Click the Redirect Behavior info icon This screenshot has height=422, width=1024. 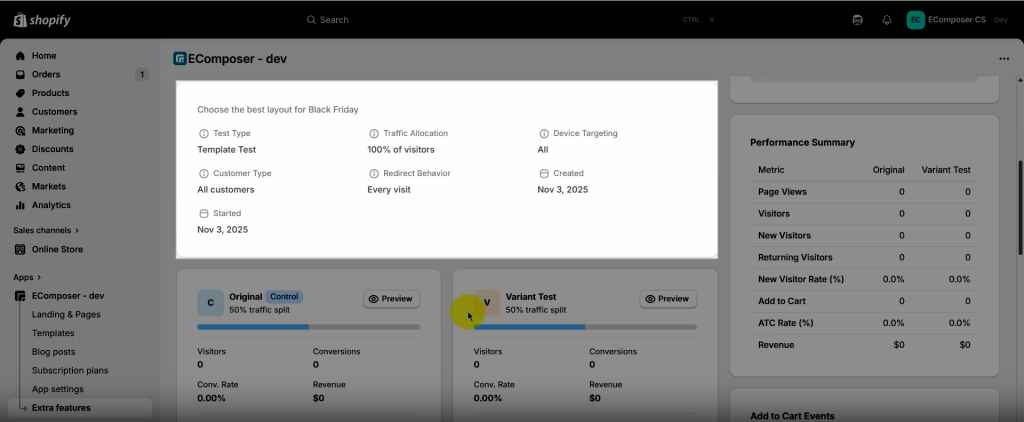click(374, 173)
